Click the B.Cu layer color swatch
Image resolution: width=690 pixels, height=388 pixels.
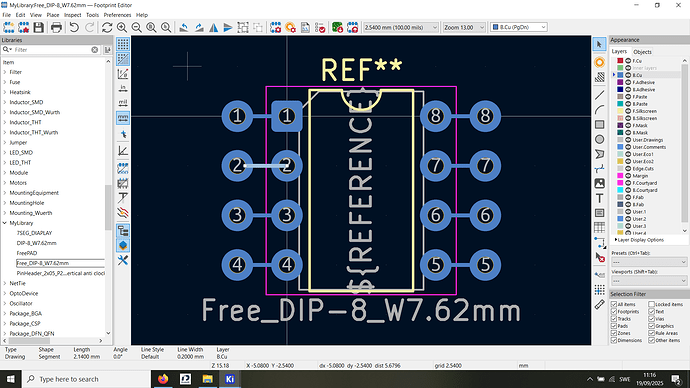click(620, 75)
